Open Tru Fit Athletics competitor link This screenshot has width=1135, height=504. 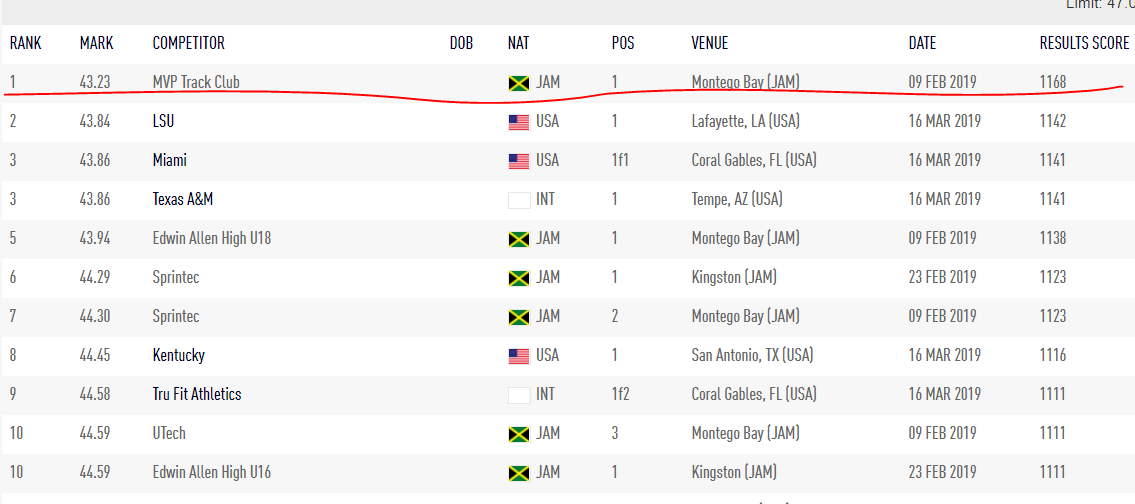point(197,394)
